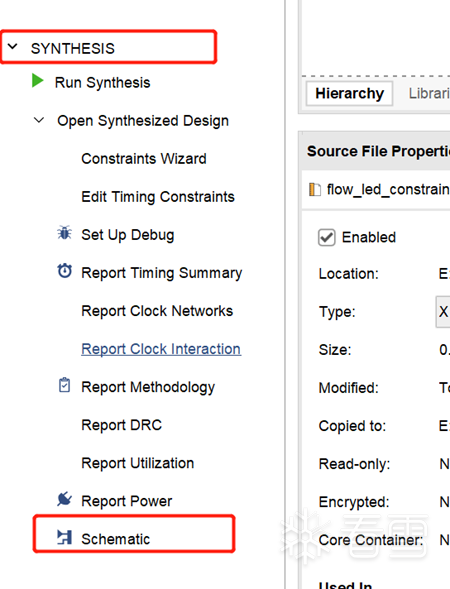
Task: Open Report Clock Interaction link
Action: click(161, 349)
